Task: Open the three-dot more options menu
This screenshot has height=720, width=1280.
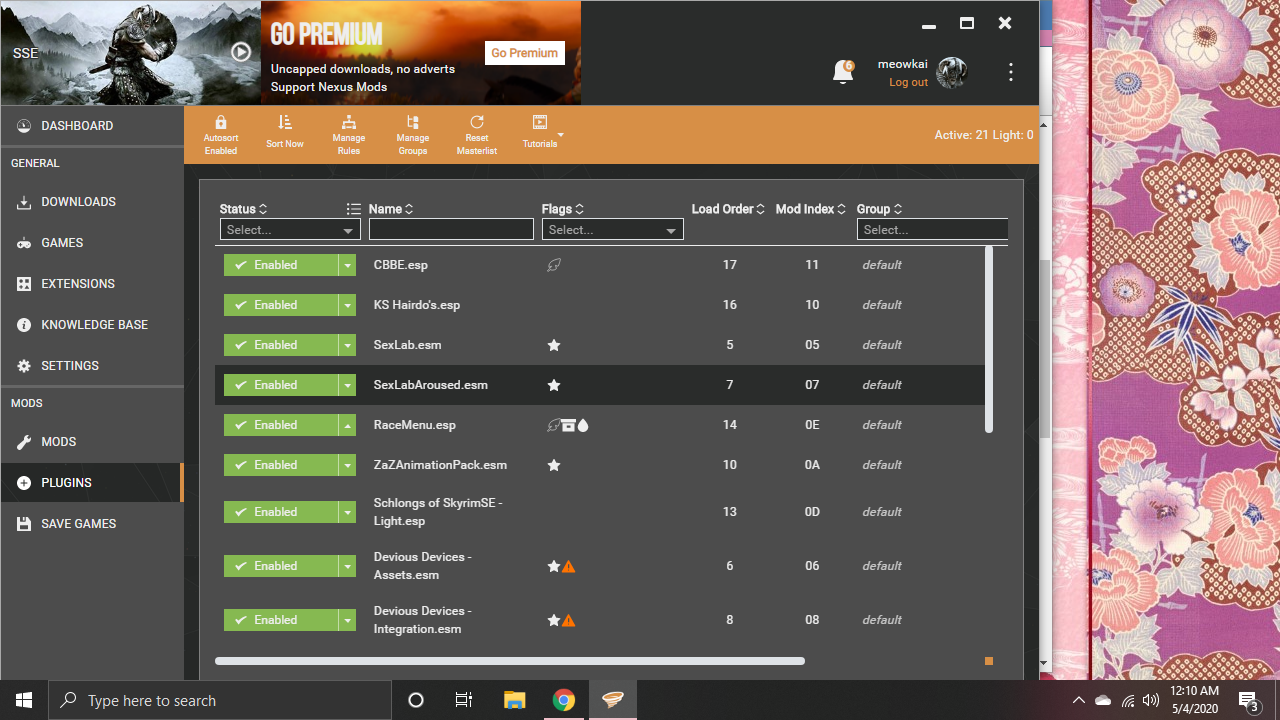Action: coord(1011,72)
